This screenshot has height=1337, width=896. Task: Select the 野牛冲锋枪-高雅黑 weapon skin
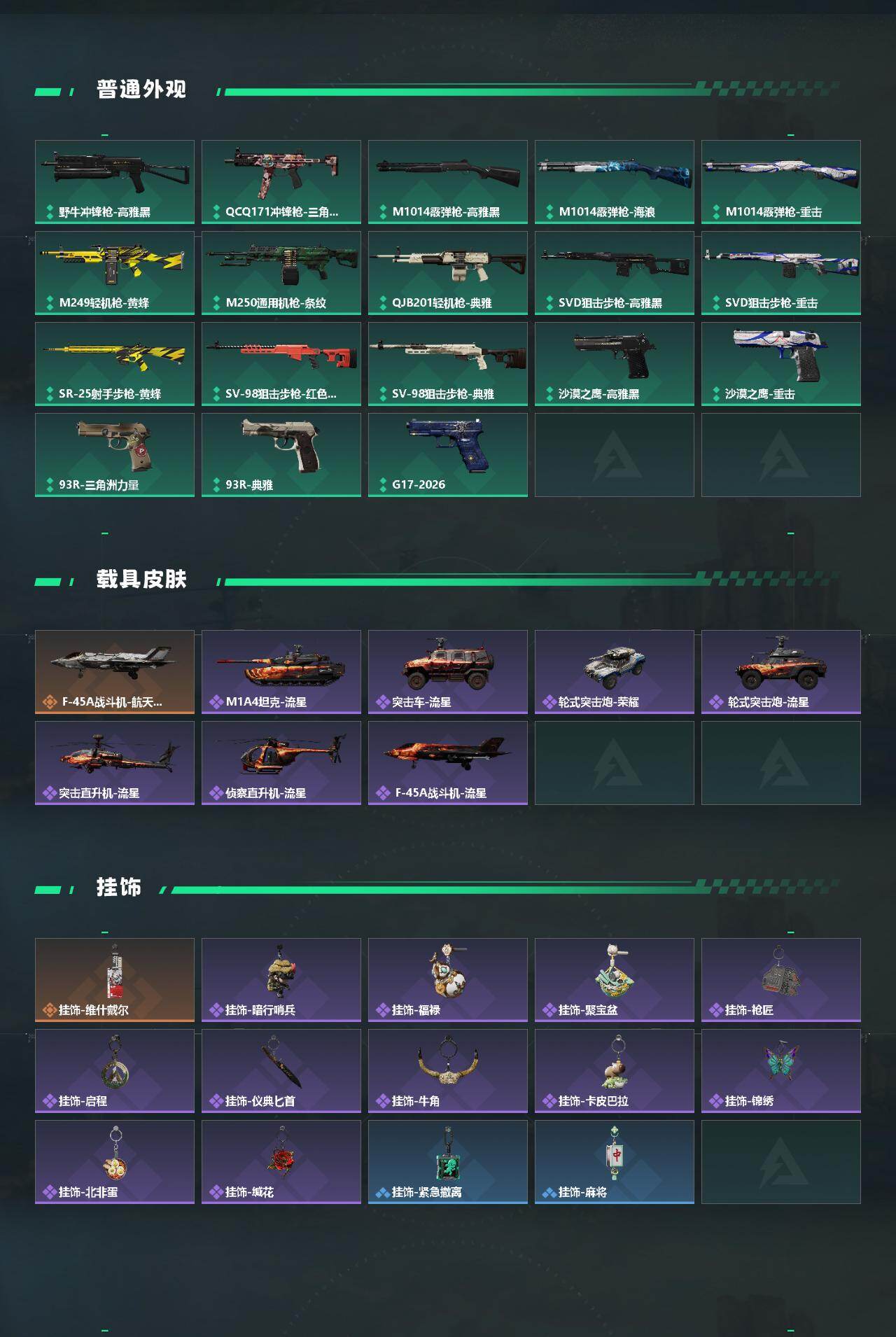115,182
